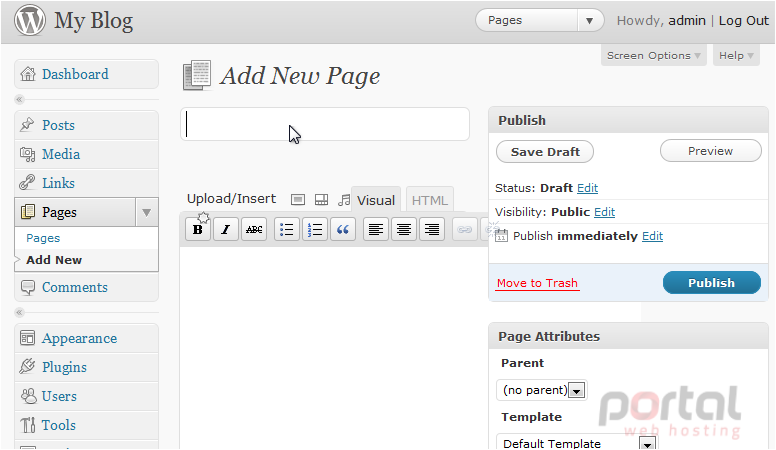The height and width of the screenshot is (450, 776).
Task: Click the Media camera icon
Action: tap(28, 154)
